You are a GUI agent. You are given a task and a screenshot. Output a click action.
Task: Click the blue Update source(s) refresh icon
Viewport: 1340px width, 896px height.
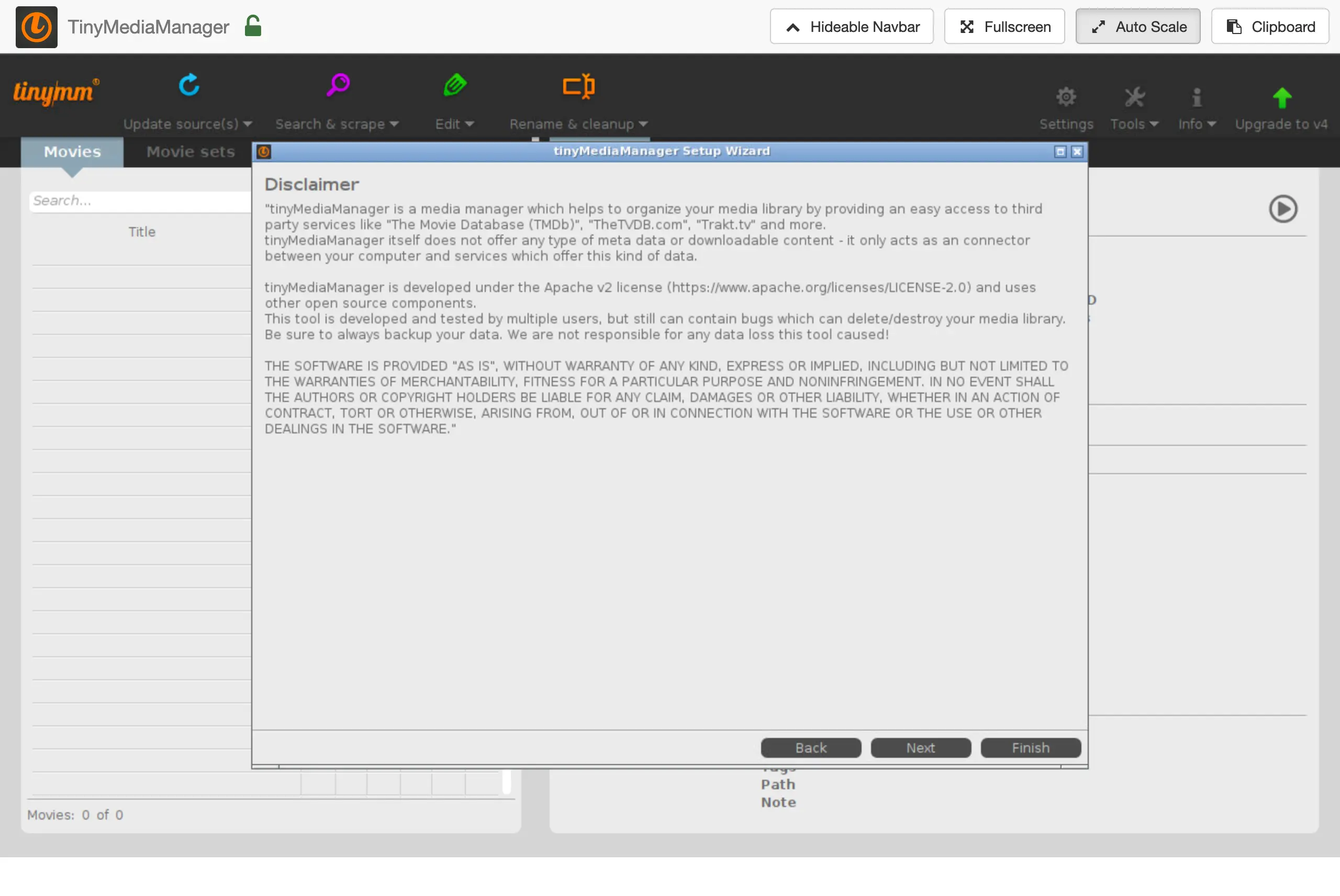[188, 85]
